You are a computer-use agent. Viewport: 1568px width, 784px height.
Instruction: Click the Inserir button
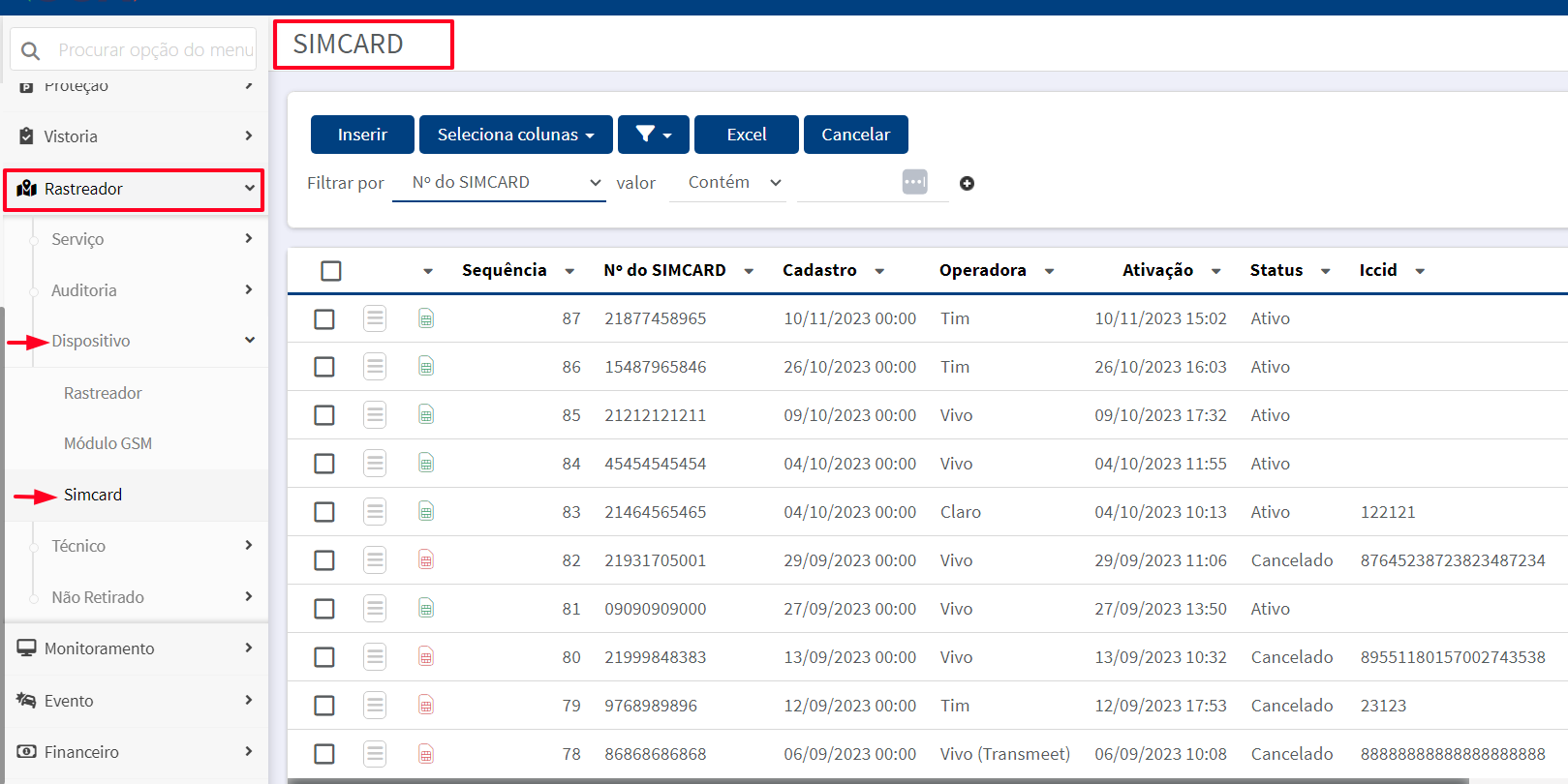coord(362,135)
